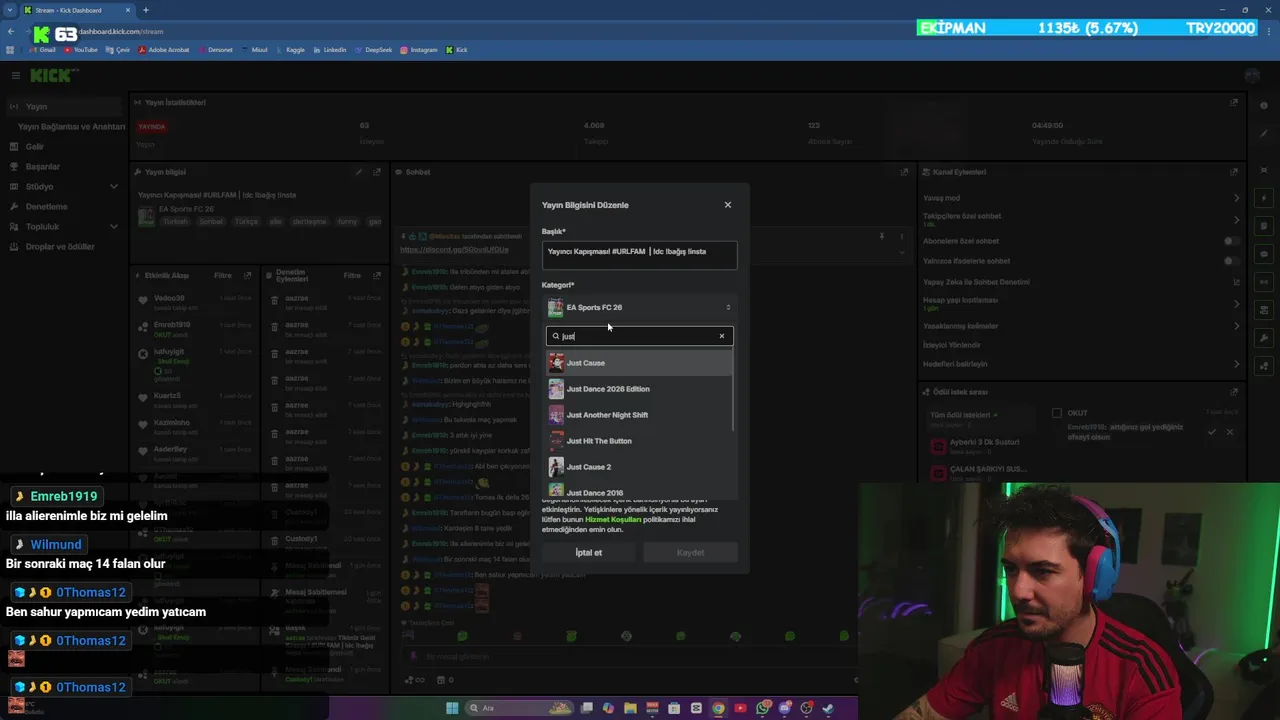
Task: Click the İptal et button
Action: point(589,552)
